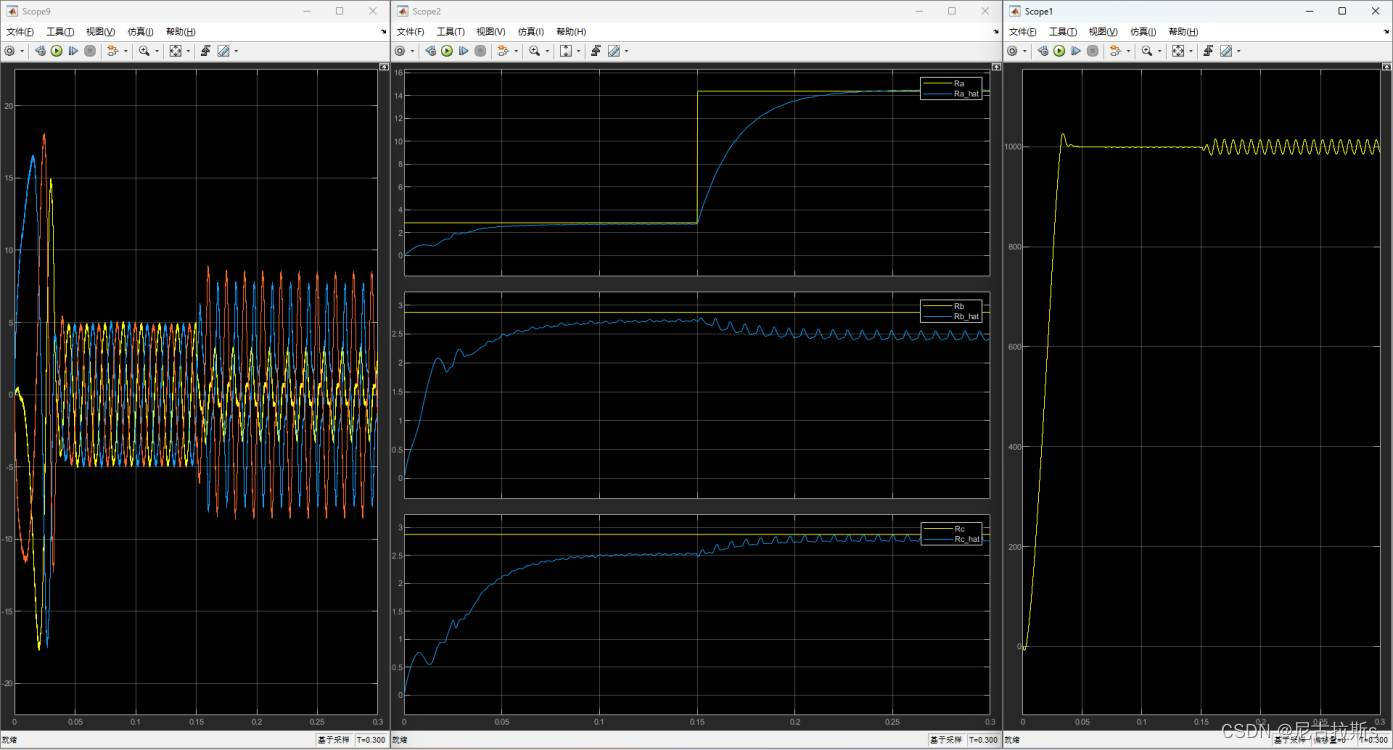Open 文件(F) menu in Scope9
The height and width of the screenshot is (750, 1393).
click(20, 32)
